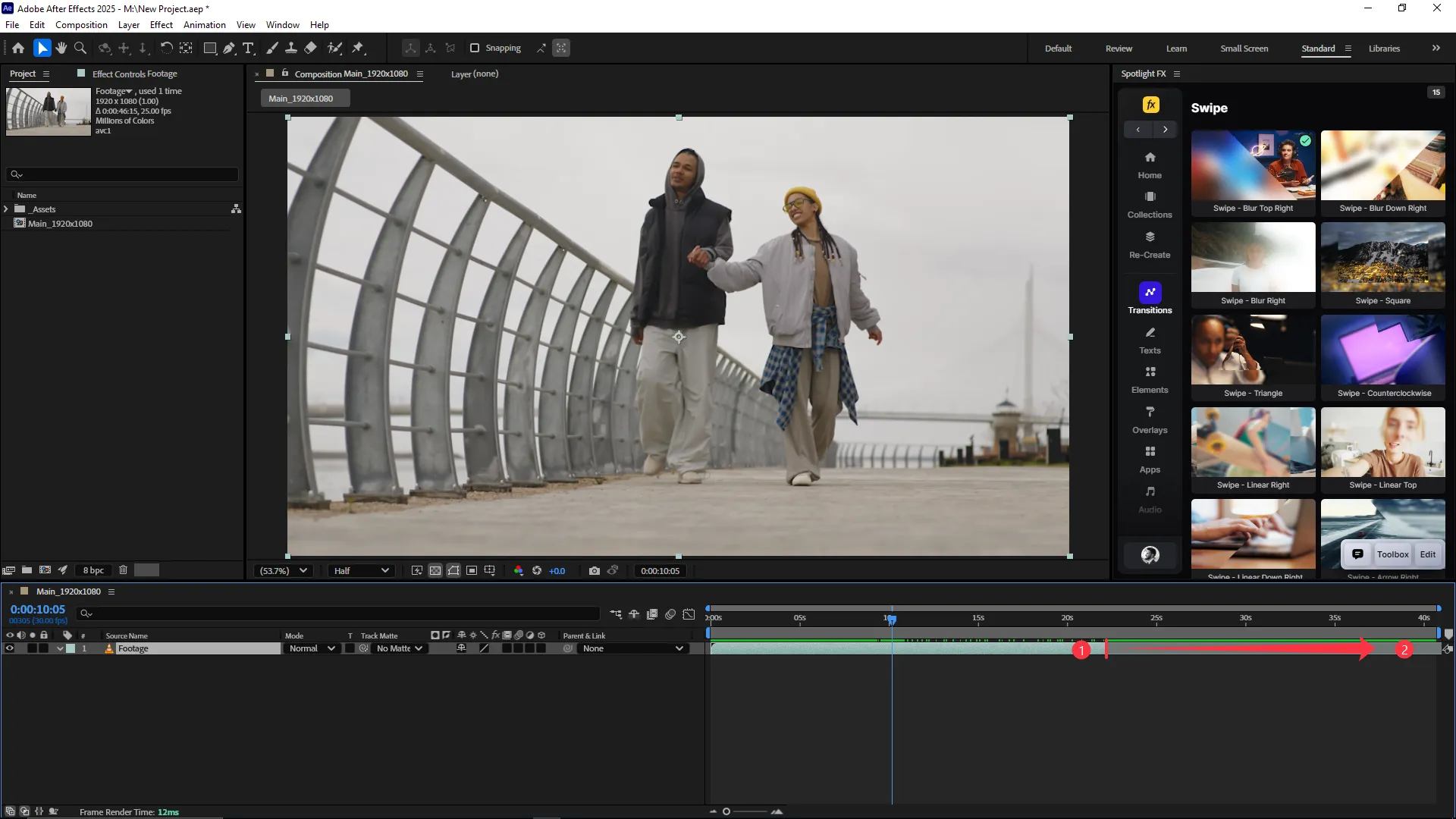Open Transitions in Spotlight FX sidebar
The width and height of the screenshot is (1456, 819).
tap(1150, 298)
